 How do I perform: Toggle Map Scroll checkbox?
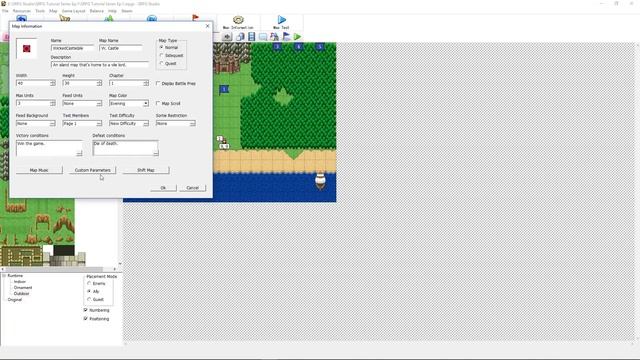click(x=158, y=103)
